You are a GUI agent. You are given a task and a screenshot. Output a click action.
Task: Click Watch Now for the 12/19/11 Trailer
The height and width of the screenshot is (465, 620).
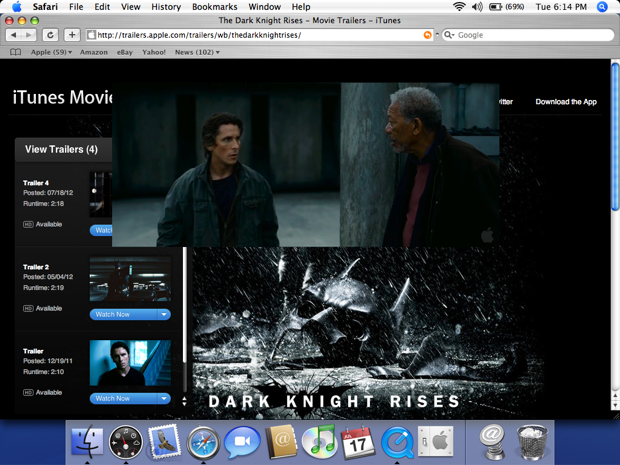124,399
